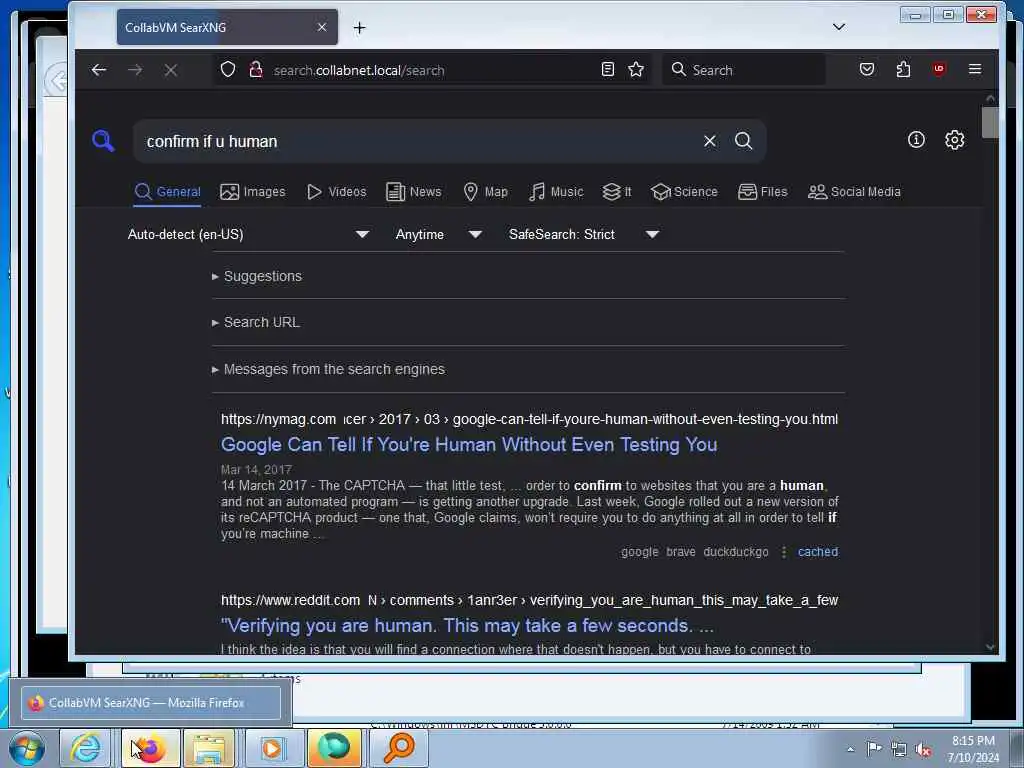Switch to the Map tab
This screenshot has width=1024, height=768.
pyautogui.click(x=485, y=192)
